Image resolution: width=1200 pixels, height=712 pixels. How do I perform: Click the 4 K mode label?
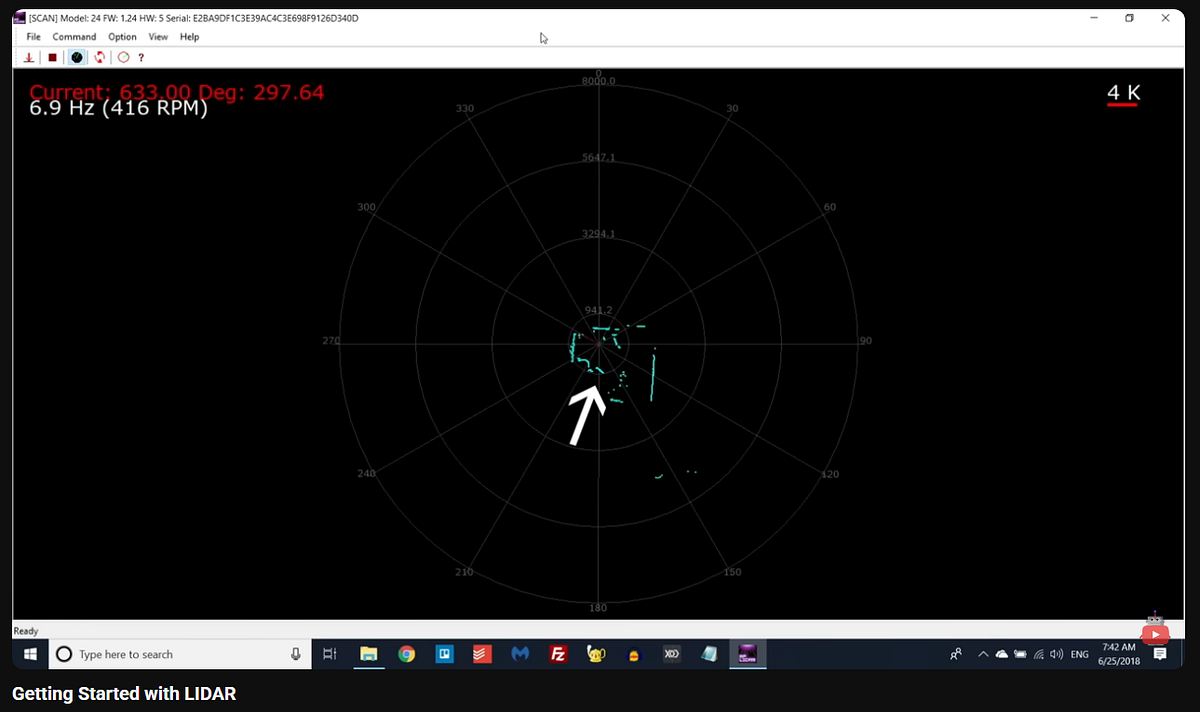(1123, 93)
